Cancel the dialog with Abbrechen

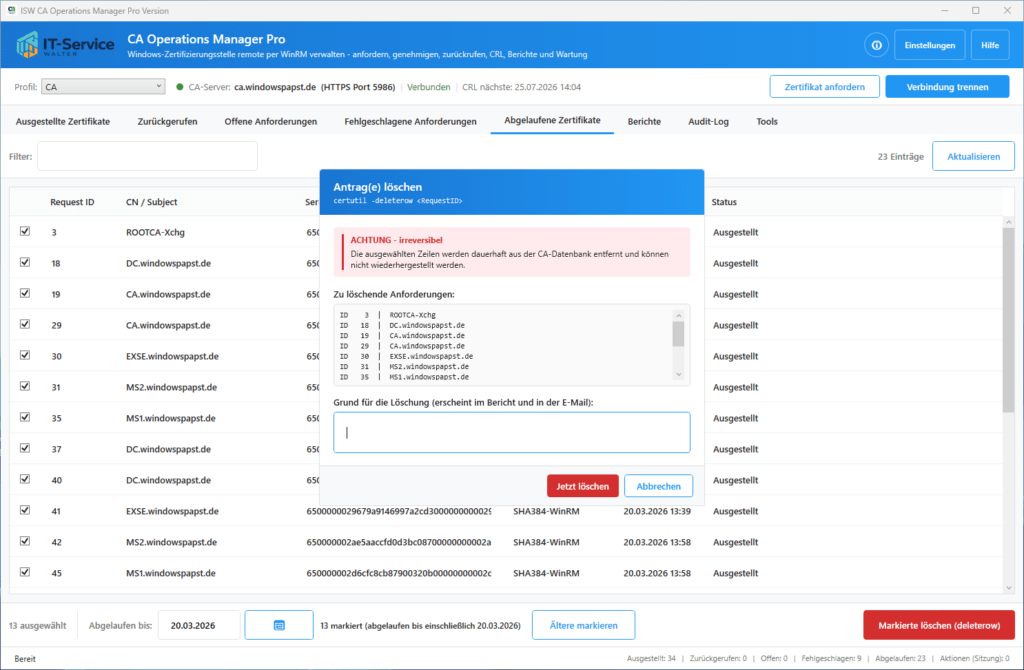(x=658, y=486)
